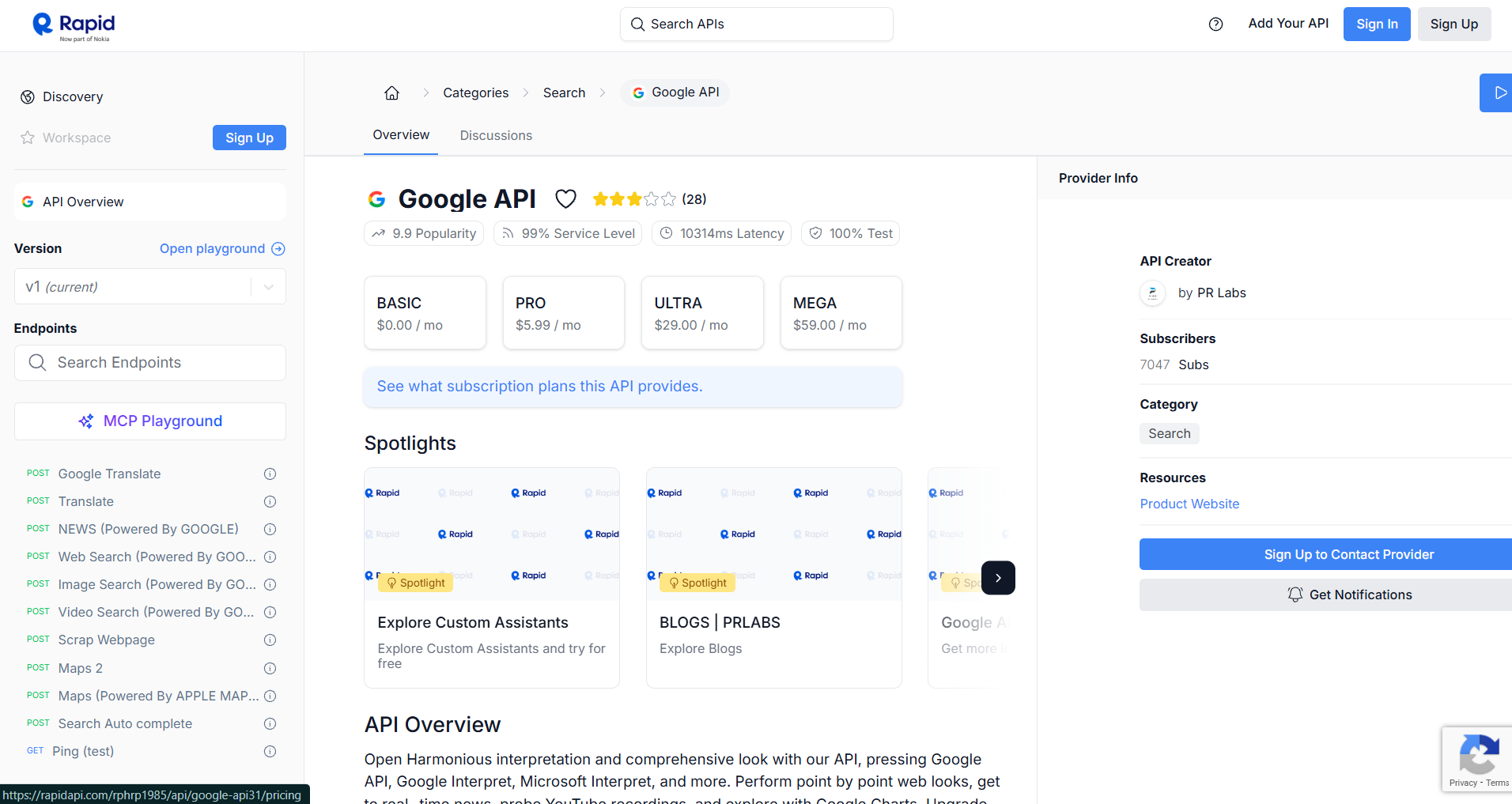Image resolution: width=1512 pixels, height=804 pixels.
Task: Open the version dropdown showing v1
Action: [x=267, y=286]
